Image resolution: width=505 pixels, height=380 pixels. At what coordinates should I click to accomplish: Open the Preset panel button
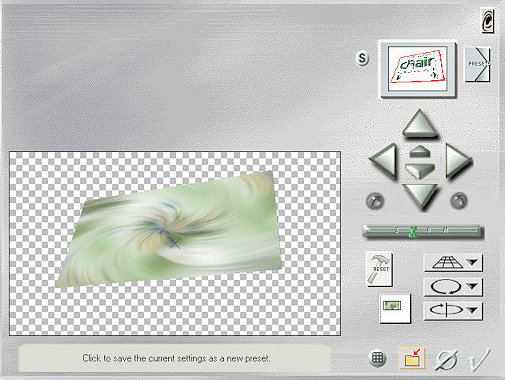(x=477, y=65)
